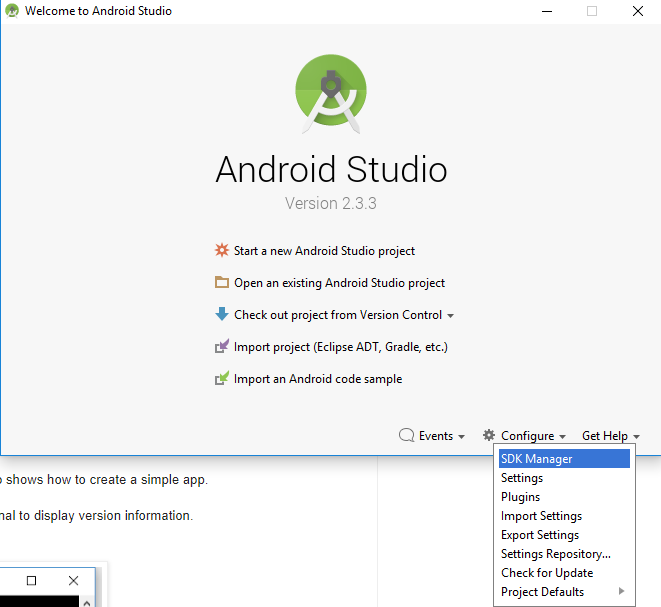Click the orange starburst new project icon

click(222, 250)
